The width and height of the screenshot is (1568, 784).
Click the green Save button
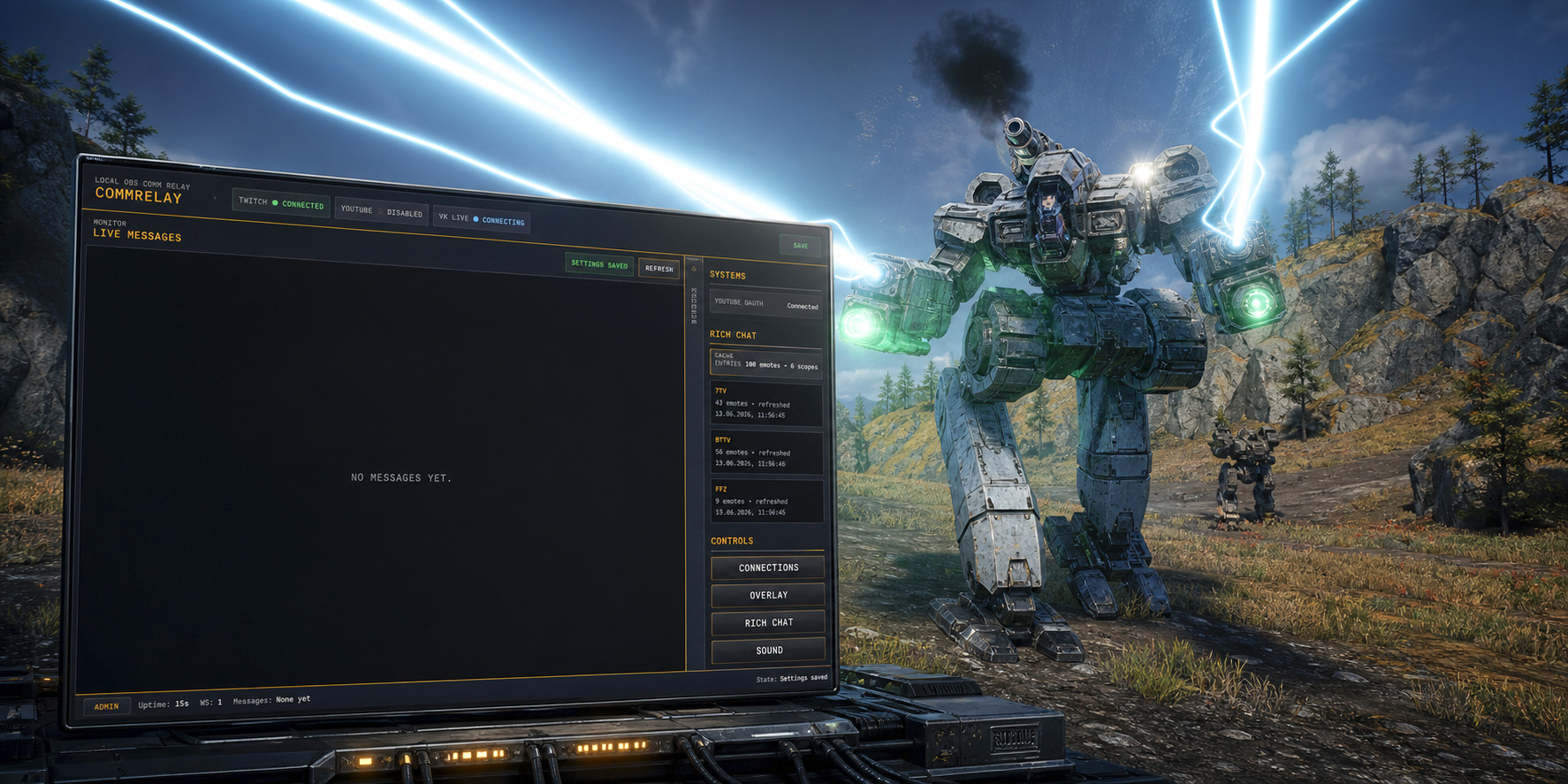(801, 246)
